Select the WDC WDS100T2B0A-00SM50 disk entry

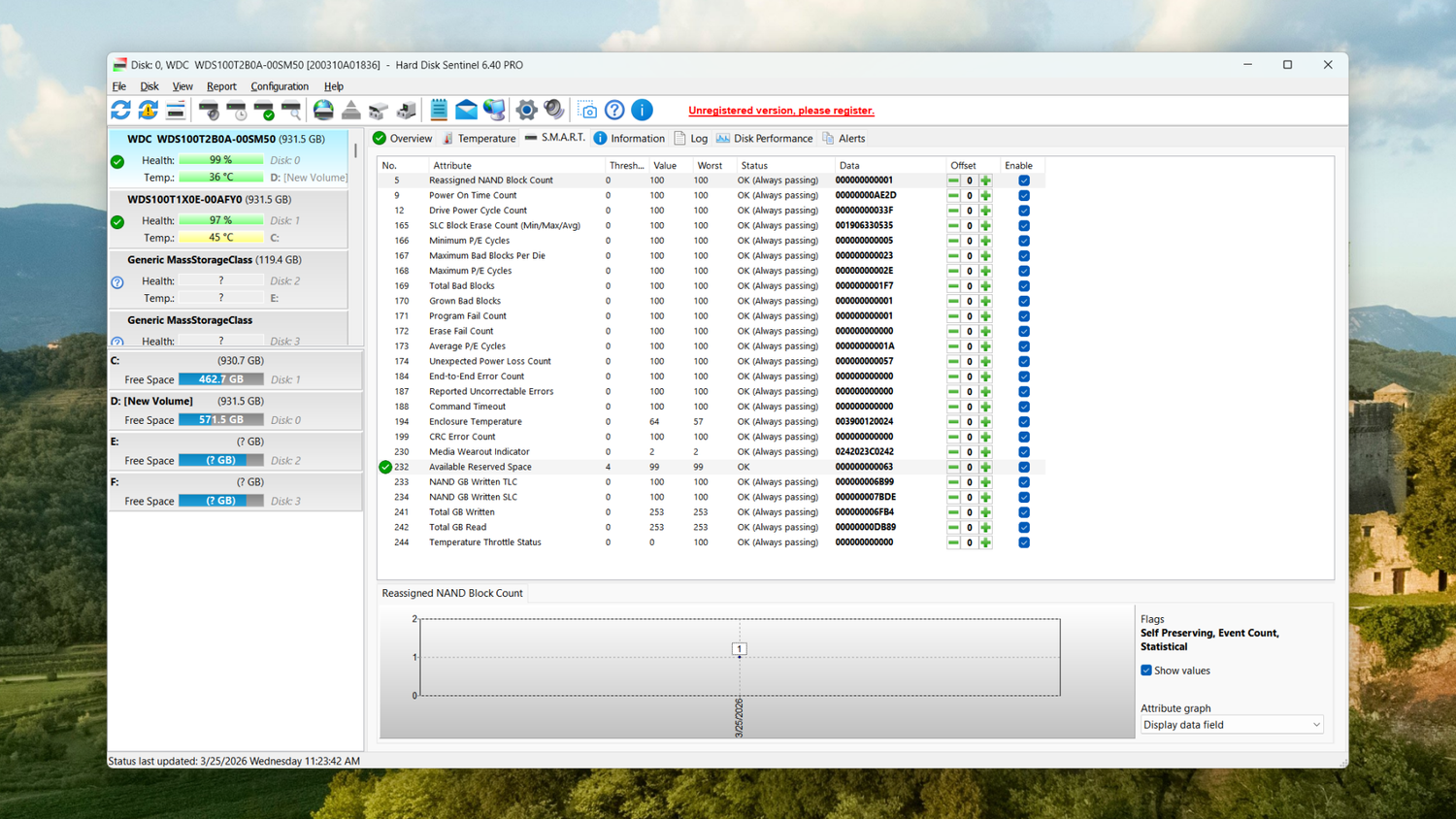(x=229, y=159)
